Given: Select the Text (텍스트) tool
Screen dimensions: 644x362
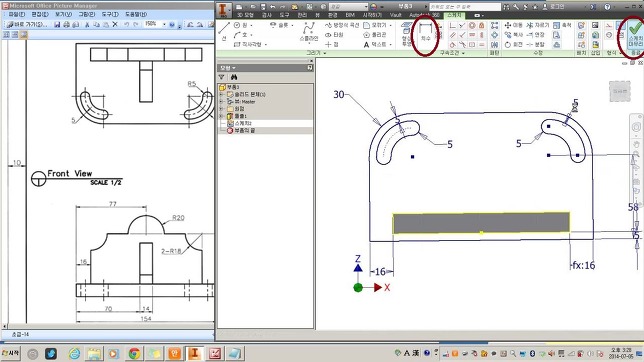Looking at the screenshot, I should pyautogui.click(x=375, y=44).
